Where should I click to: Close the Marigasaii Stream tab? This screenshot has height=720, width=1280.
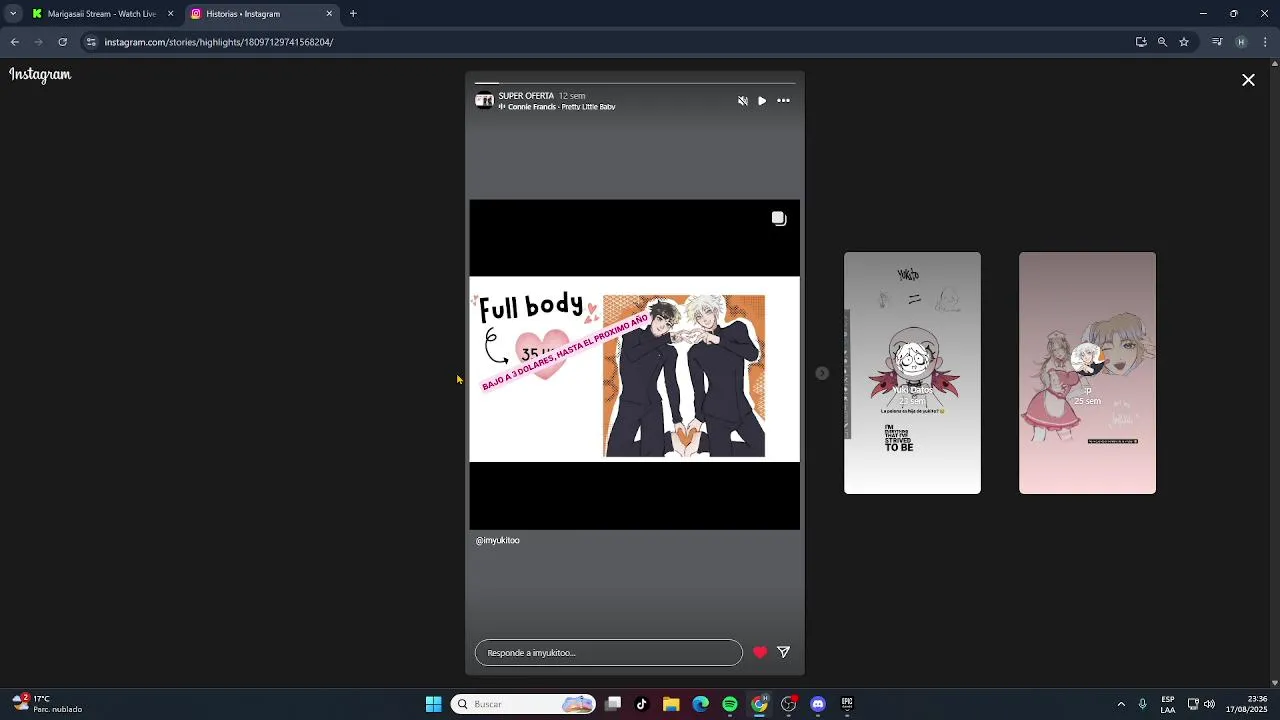click(170, 14)
